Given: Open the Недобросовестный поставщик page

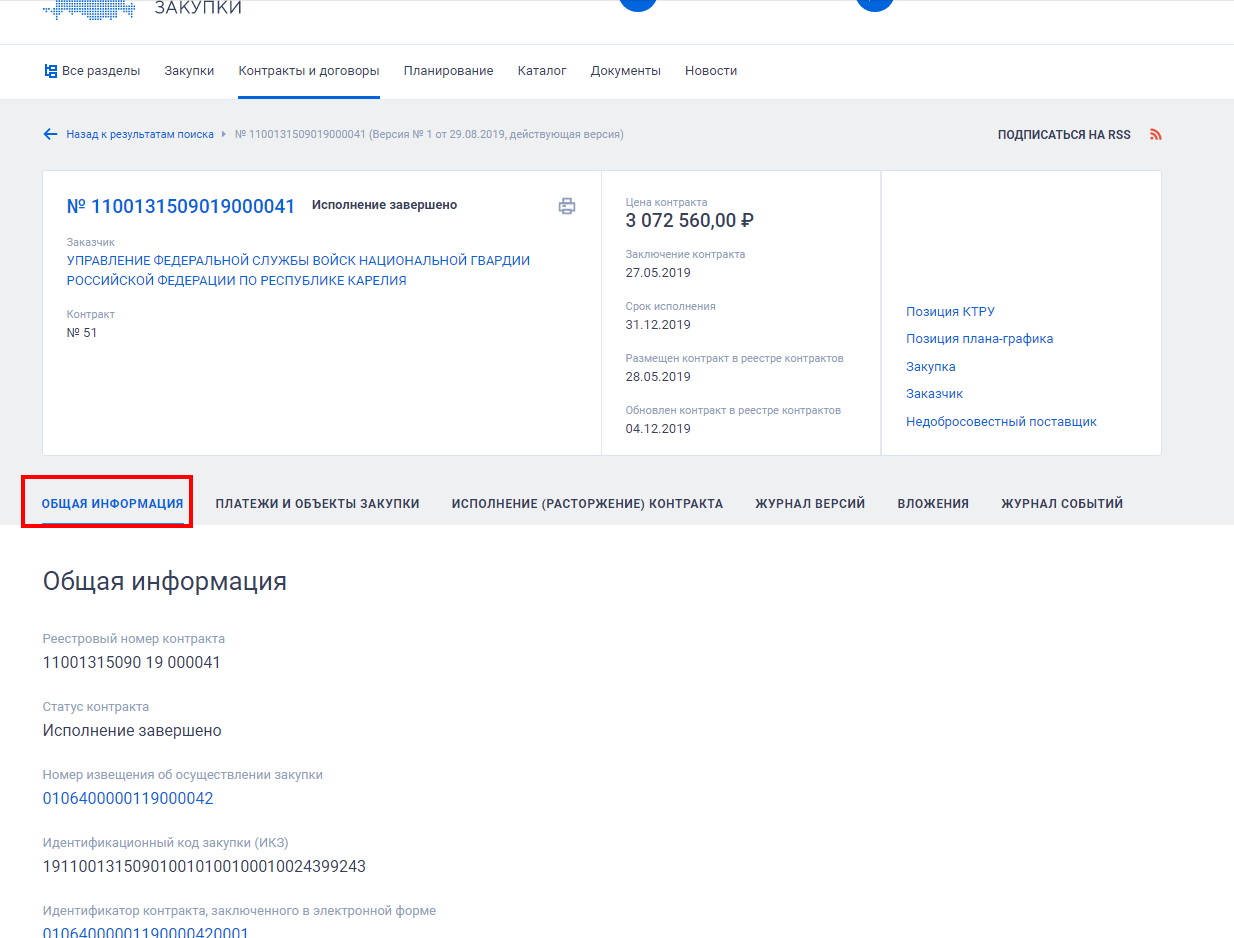Looking at the screenshot, I should click(1002, 421).
